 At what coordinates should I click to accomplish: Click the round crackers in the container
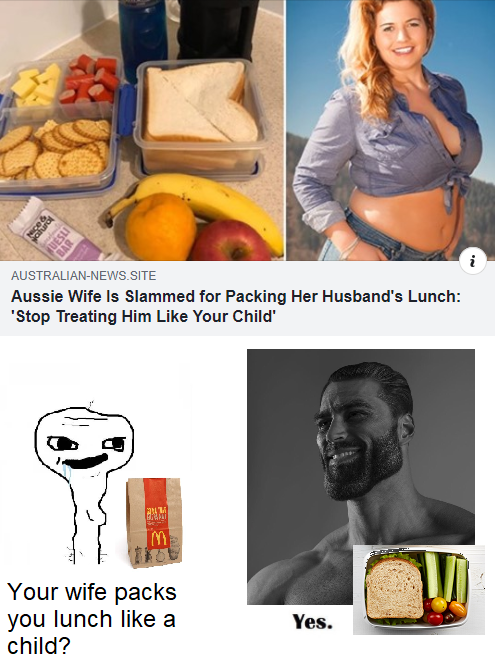55,149
